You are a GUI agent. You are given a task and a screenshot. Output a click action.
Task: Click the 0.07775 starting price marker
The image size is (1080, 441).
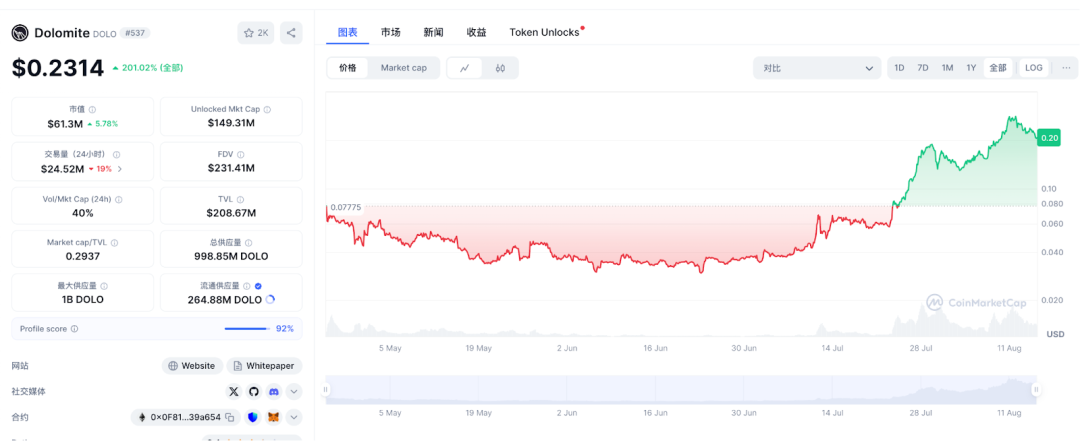coord(346,207)
